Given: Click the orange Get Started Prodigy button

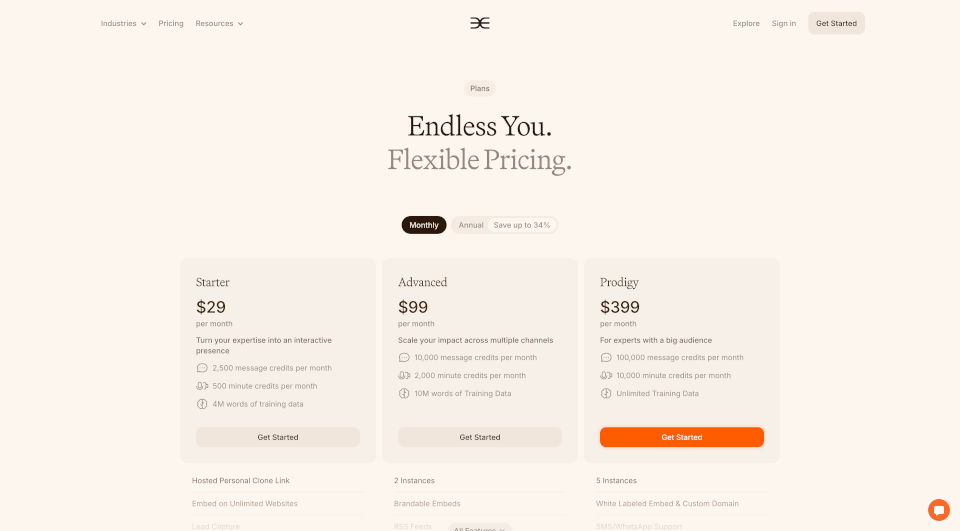Looking at the screenshot, I should click(x=681, y=437).
